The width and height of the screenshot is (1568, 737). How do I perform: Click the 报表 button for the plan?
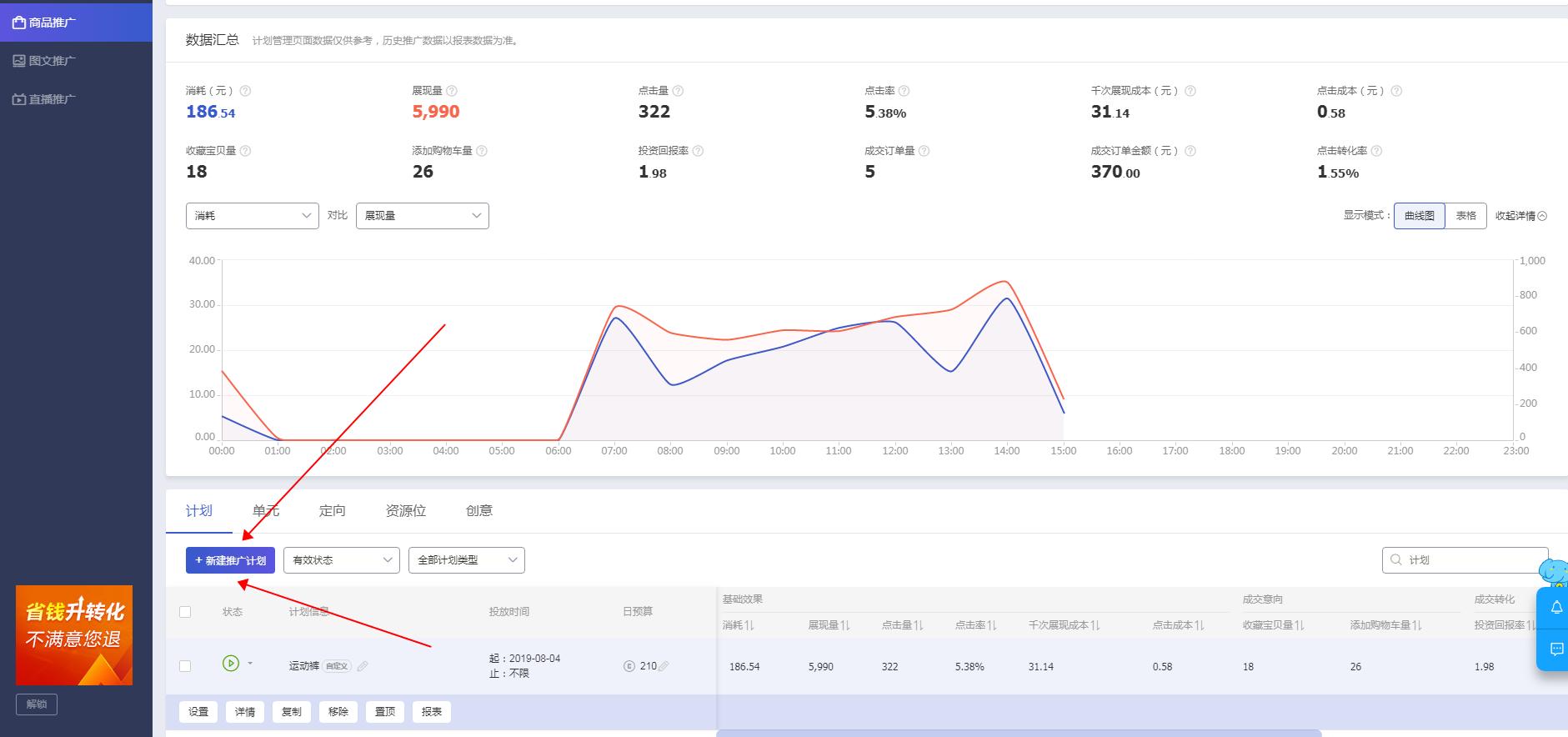(431, 712)
